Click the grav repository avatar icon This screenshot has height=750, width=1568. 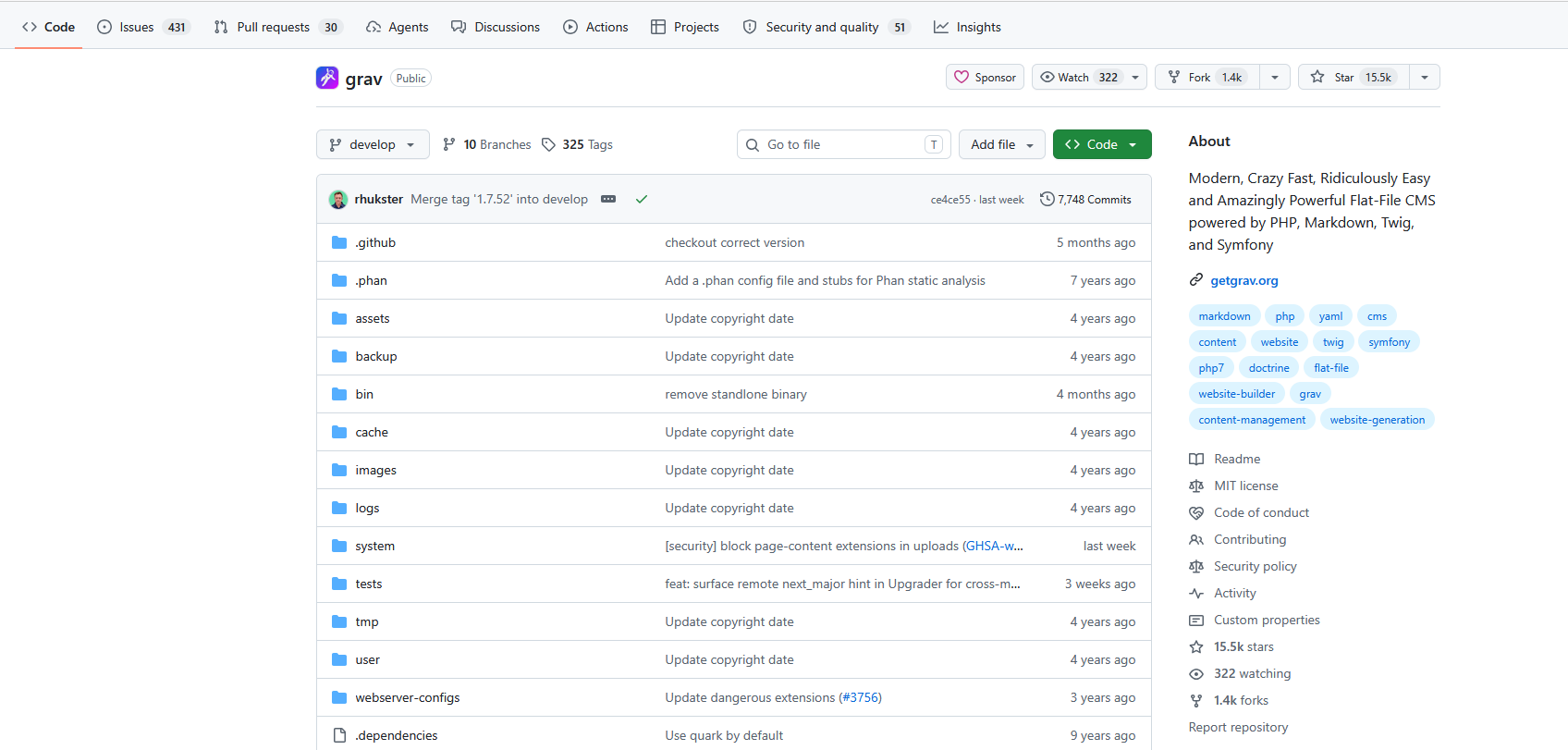pyautogui.click(x=327, y=78)
